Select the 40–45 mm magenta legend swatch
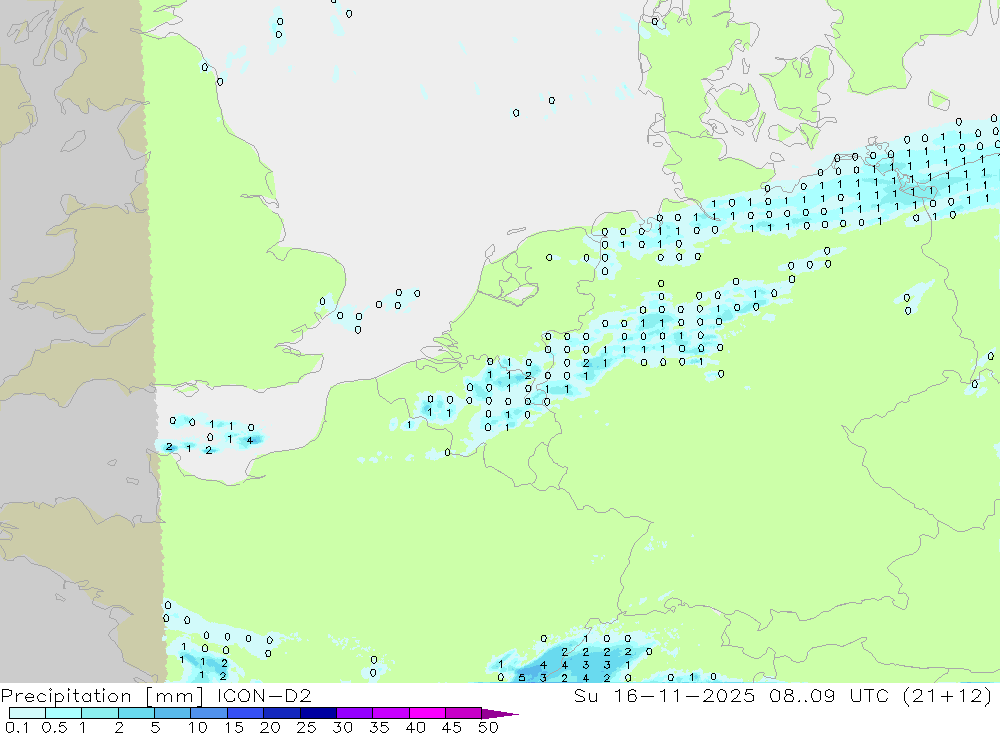Screen dimensions: 1000x733 427,713
